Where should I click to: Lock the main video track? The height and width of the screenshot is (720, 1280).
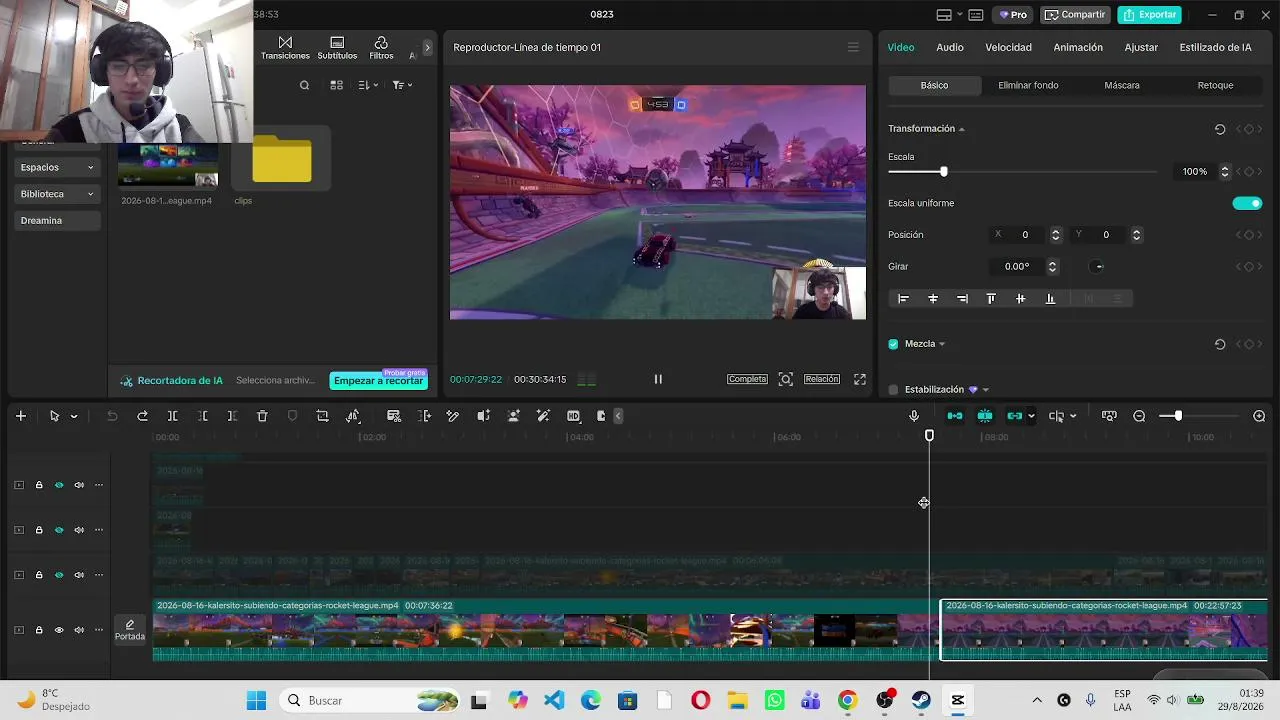(39, 630)
